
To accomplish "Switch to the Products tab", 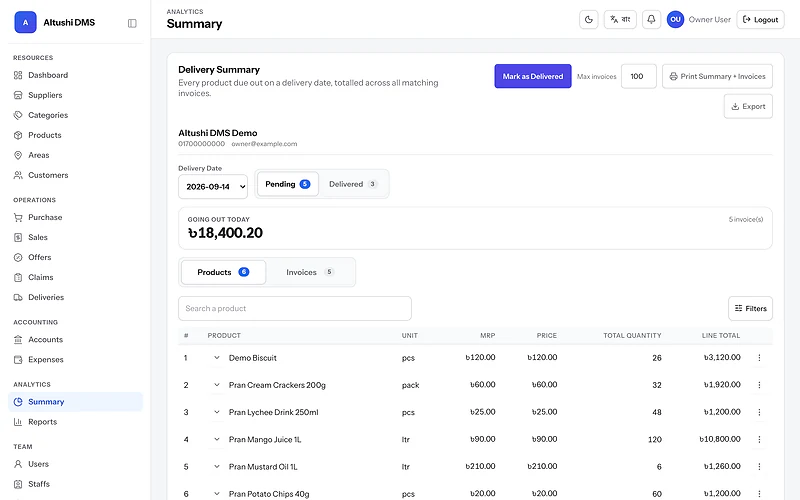I will (x=223, y=272).
